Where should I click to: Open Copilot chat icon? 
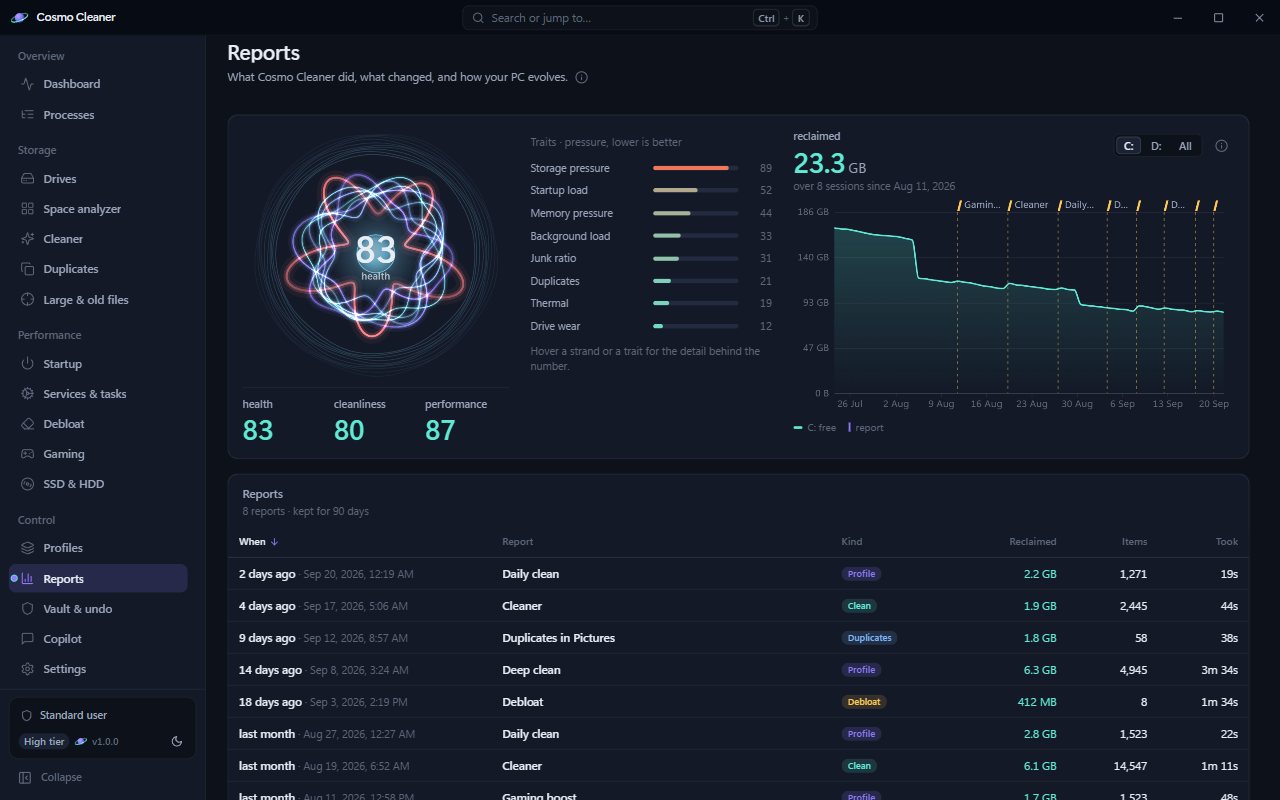pos(27,639)
